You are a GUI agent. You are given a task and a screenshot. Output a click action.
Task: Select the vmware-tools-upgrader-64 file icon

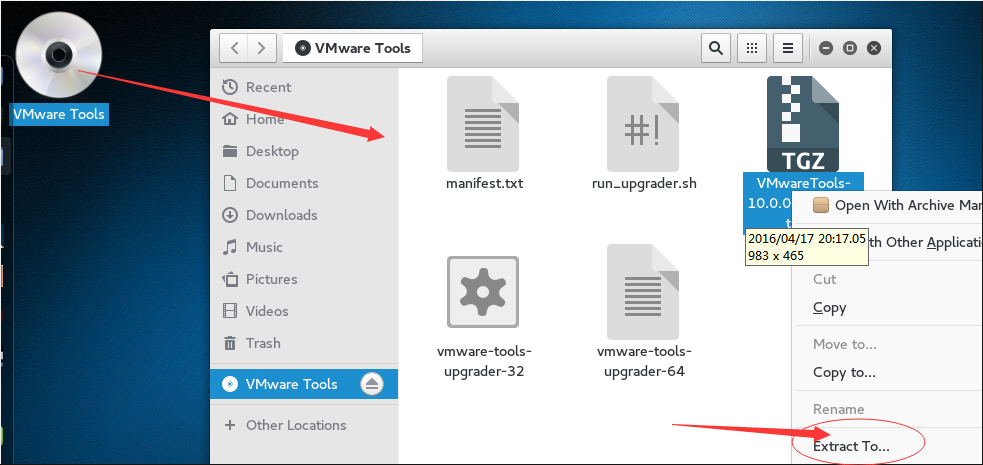pyautogui.click(x=643, y=291)
